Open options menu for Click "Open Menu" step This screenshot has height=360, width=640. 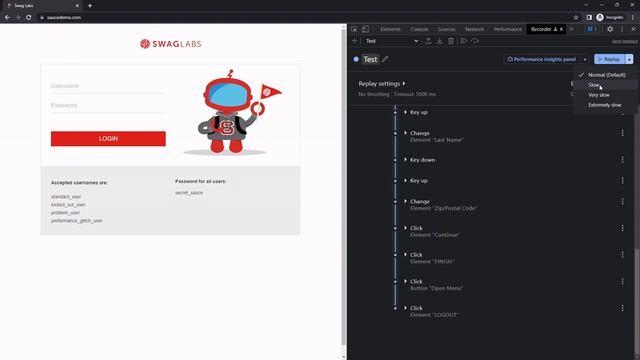pyautogui.click(x=622, y=281)
